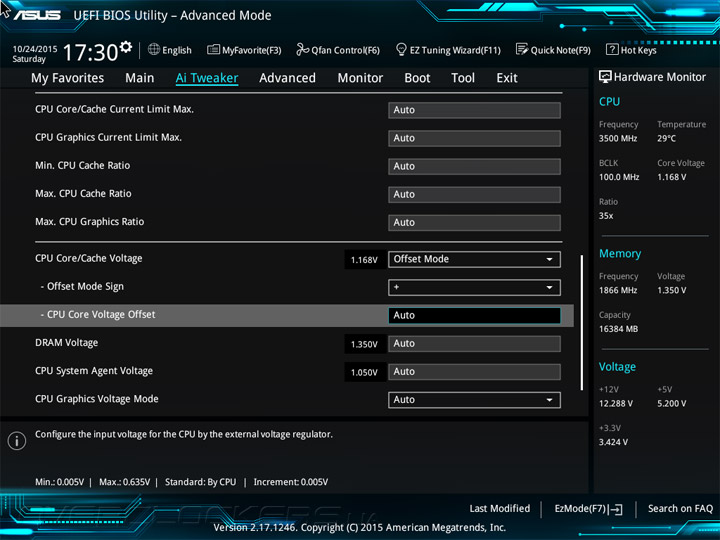Click the Max. CPU Graphics Ratio field
This screenshot has height=540, width=720.
[474, 222]
